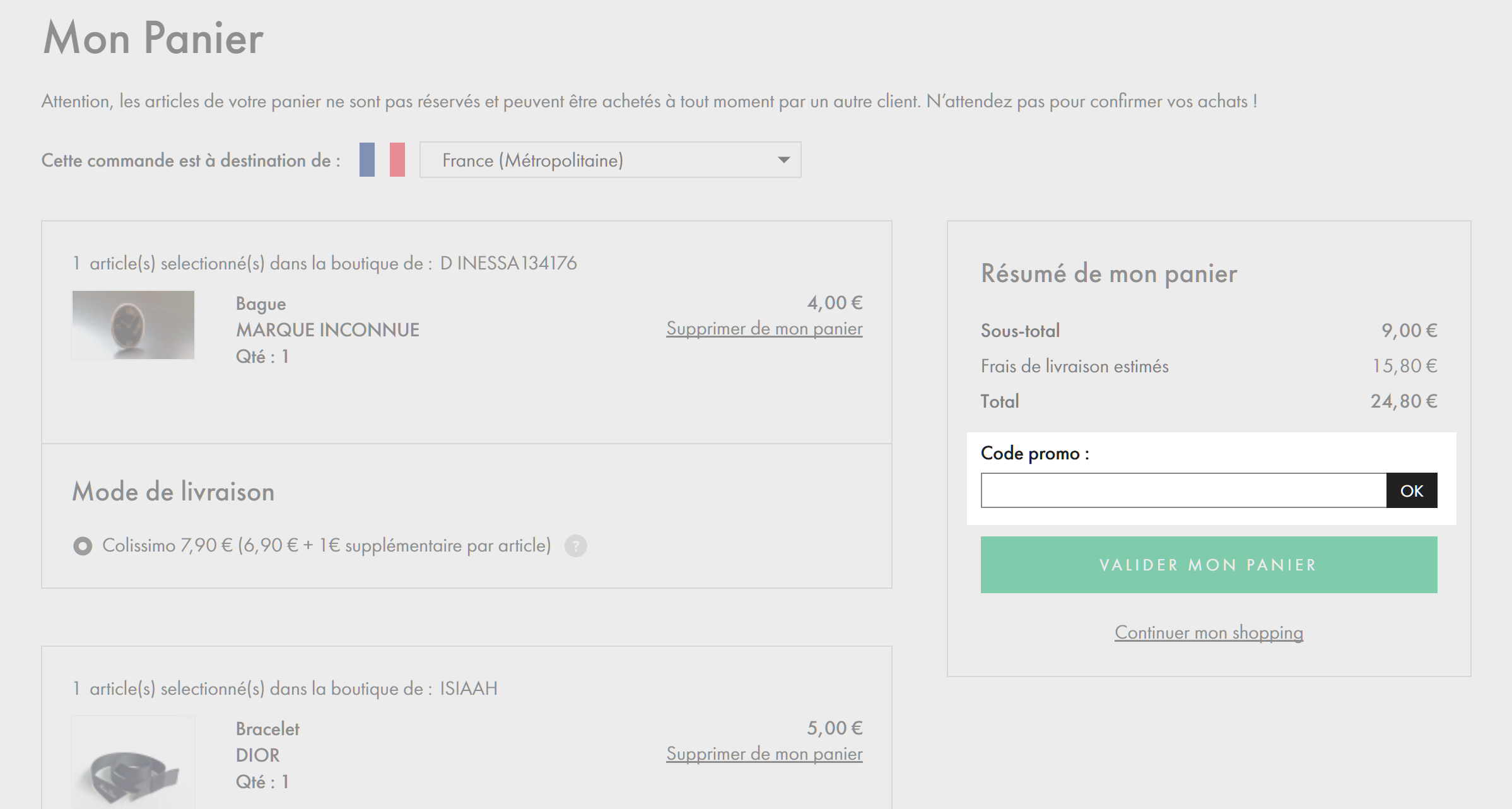The height and width of the screenshot is (809, 1512).
Task: Open the Continuer mon shopping link
Action: point(1209,632)
